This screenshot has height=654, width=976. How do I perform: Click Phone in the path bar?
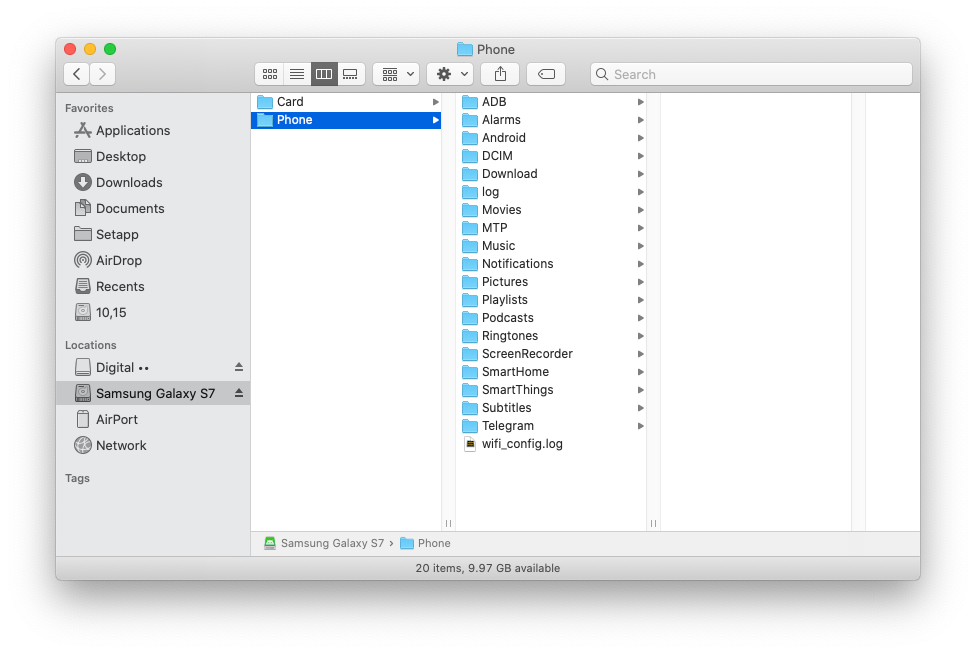coord(426,543)
